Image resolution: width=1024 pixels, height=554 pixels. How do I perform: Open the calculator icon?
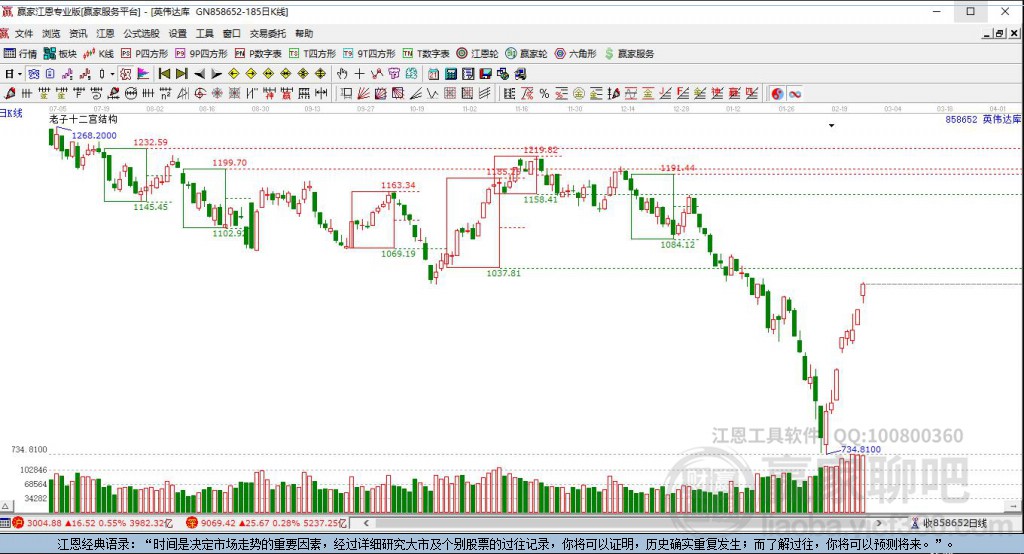[x=451, y=74]
